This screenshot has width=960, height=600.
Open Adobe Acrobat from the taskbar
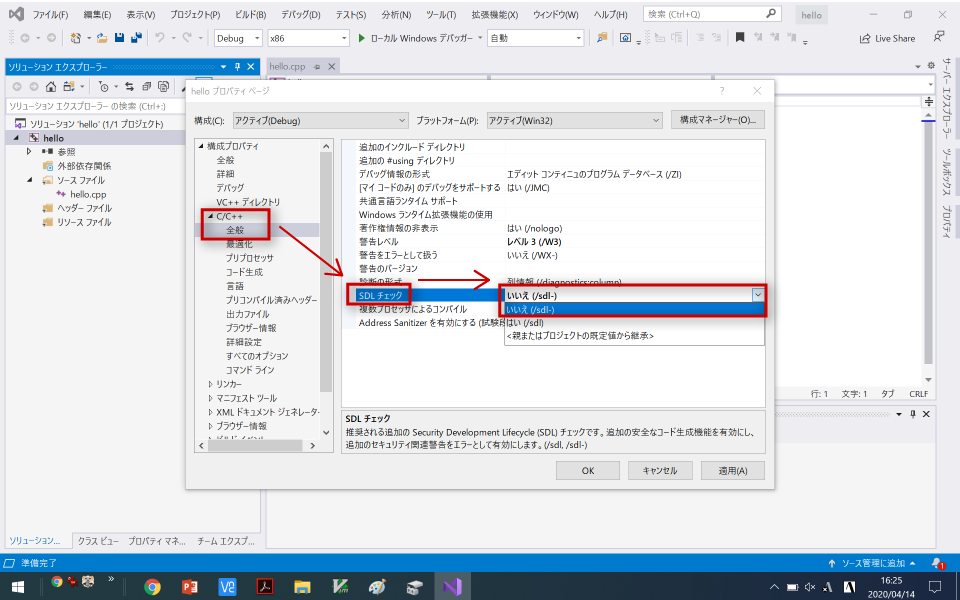tap(264, 587)
